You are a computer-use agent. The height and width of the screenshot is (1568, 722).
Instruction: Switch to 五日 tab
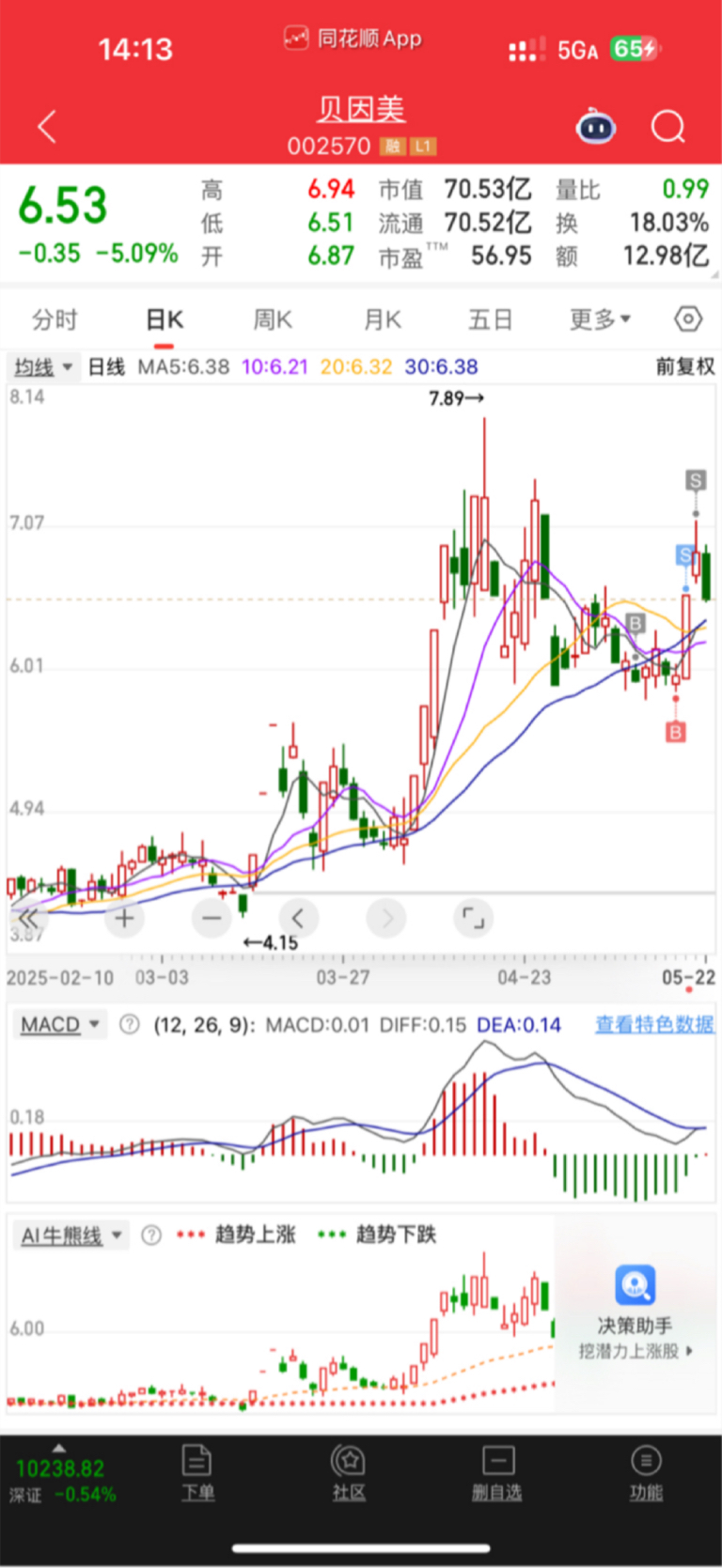pyautogui.click(x=491, y=319)
